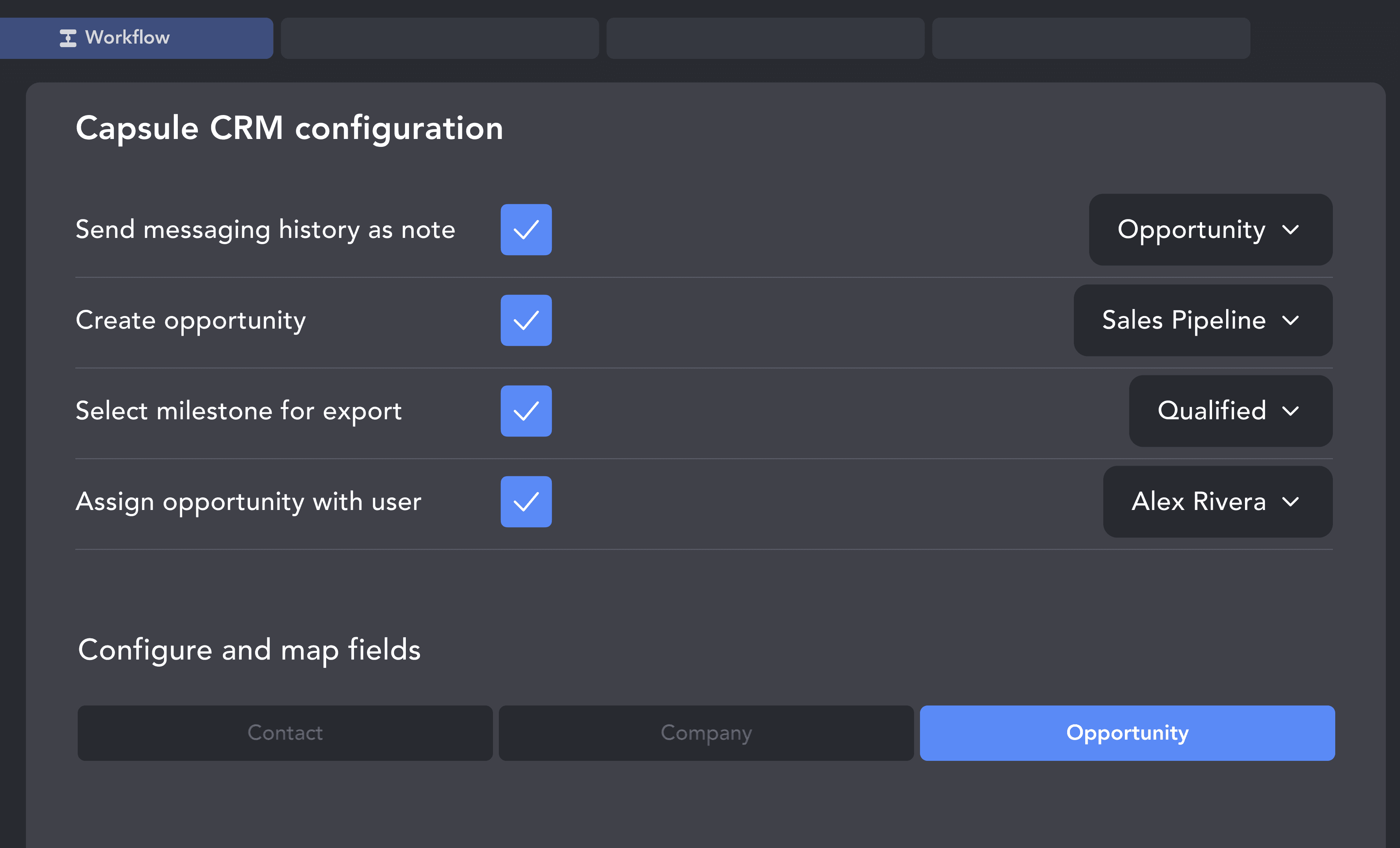Open the Workflow tab
1400x848 pixels.
[136, 38]
